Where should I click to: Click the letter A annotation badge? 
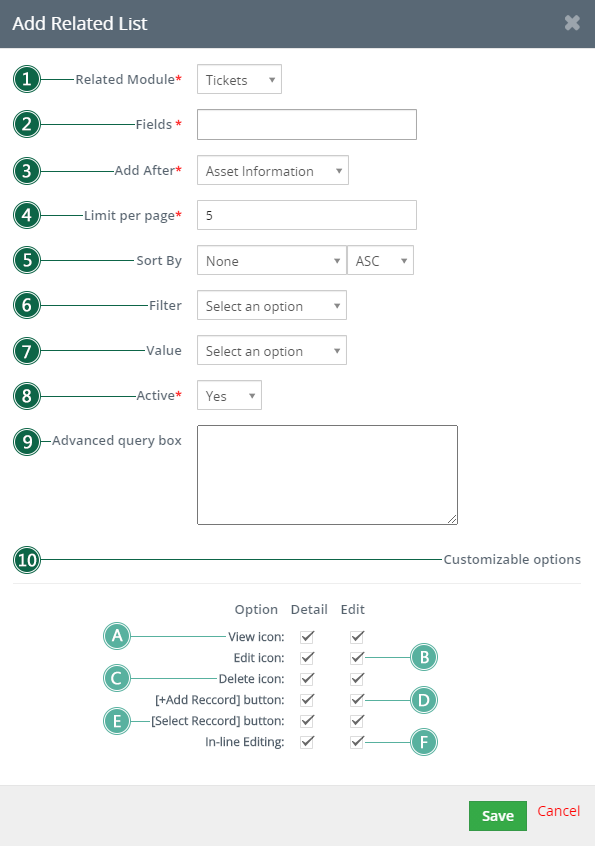click(x=117, y=636)
